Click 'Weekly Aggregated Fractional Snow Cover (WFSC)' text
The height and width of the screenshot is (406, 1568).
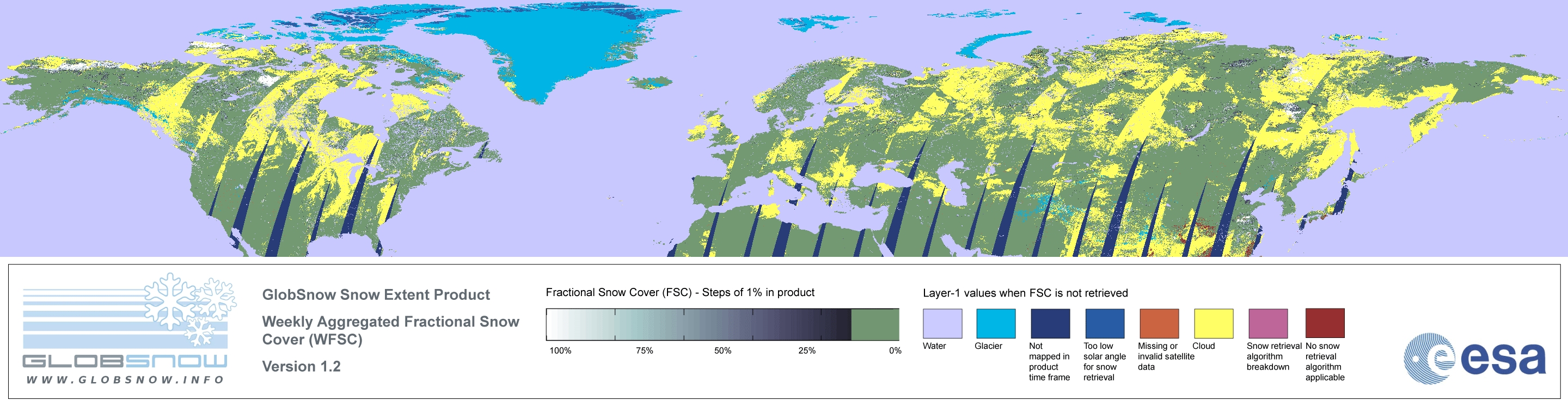pos(390,330)
